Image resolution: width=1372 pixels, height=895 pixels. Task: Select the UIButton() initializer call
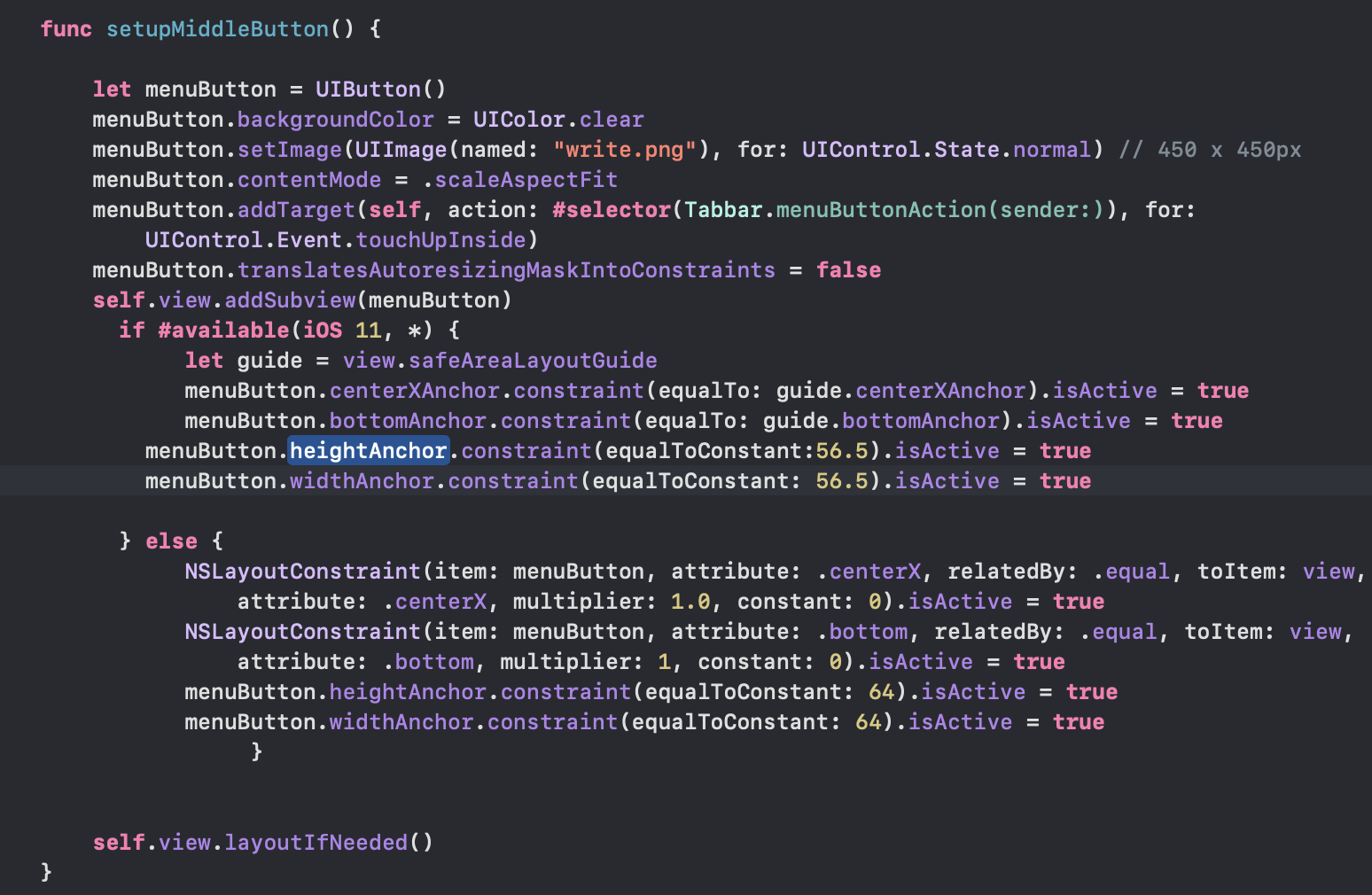click(x=381, y=89)
